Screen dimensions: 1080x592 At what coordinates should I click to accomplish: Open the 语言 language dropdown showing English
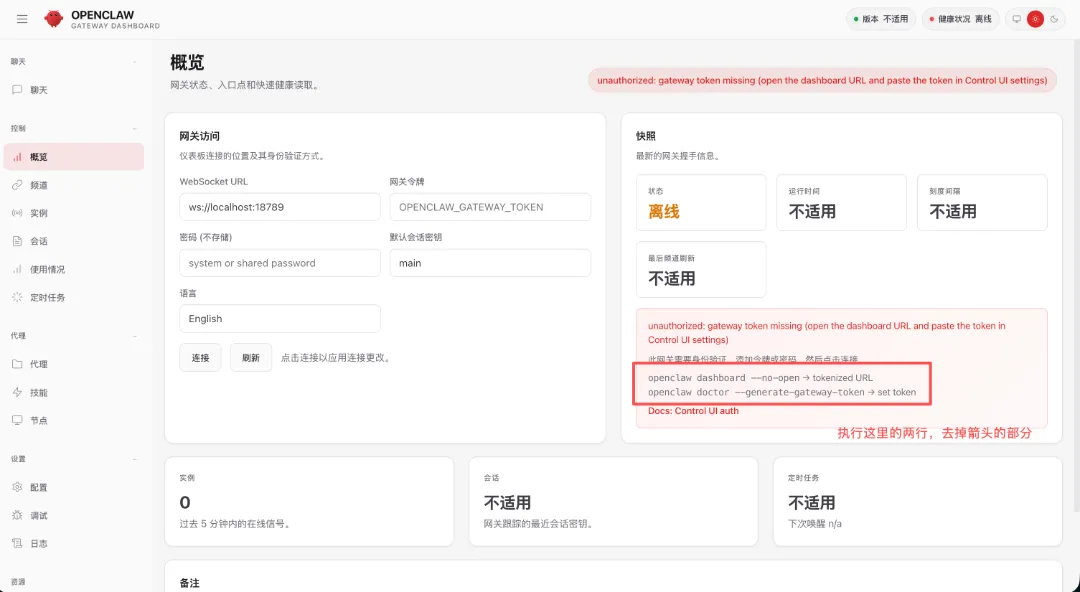pyautogui.click(x=280, y=318)
